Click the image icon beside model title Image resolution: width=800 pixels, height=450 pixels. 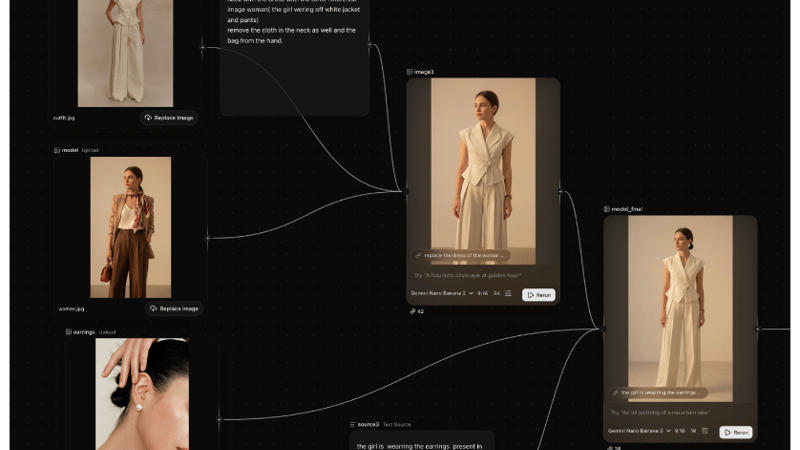click(57, 151)
